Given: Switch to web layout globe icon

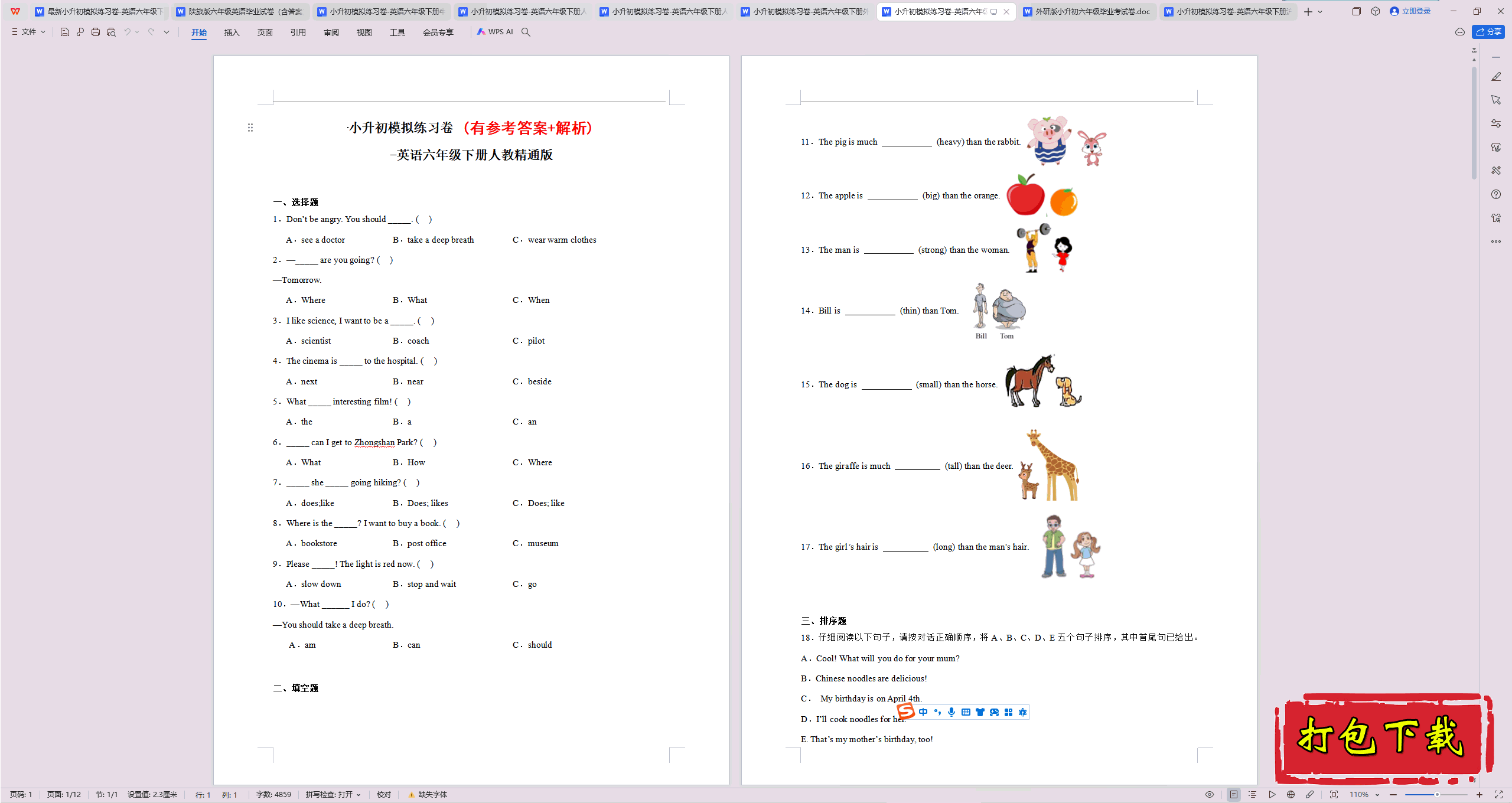Looking at the screenshot, I should pyautogui.click(x=1291, y=795).
